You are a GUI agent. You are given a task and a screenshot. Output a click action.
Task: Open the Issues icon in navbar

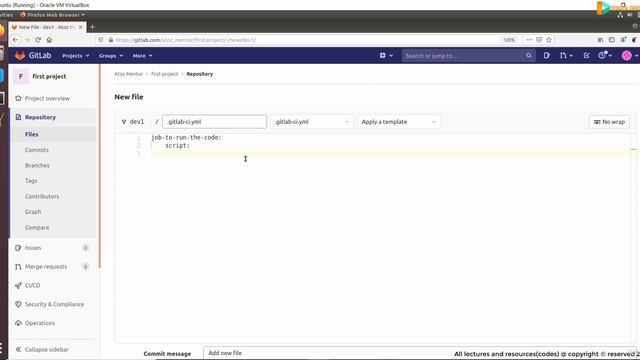(547, 56)
